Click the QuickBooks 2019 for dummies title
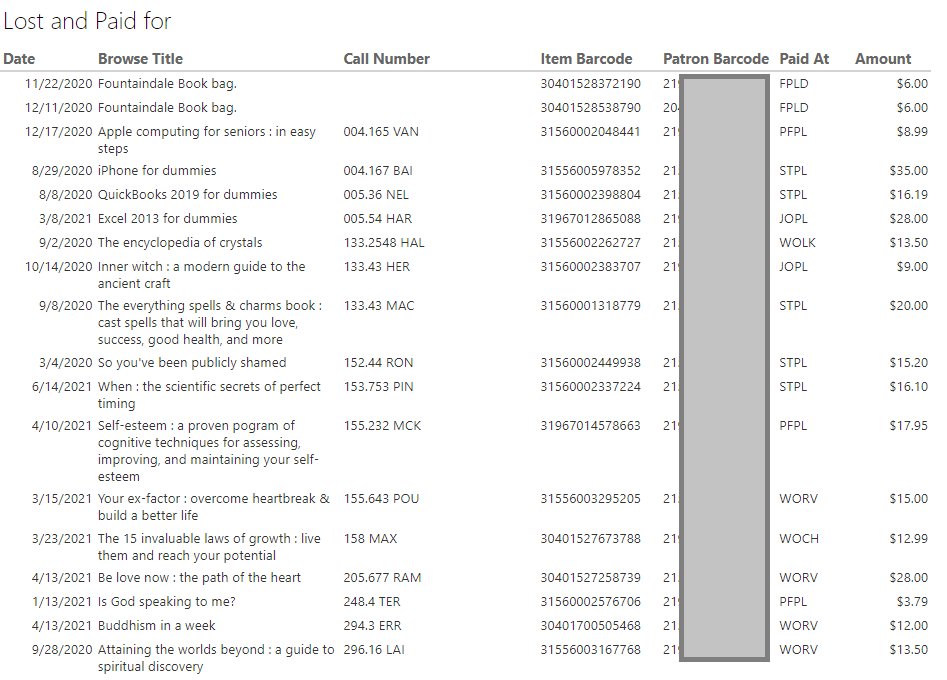Viewport: 947px width, 680px height. coord(187,195)
